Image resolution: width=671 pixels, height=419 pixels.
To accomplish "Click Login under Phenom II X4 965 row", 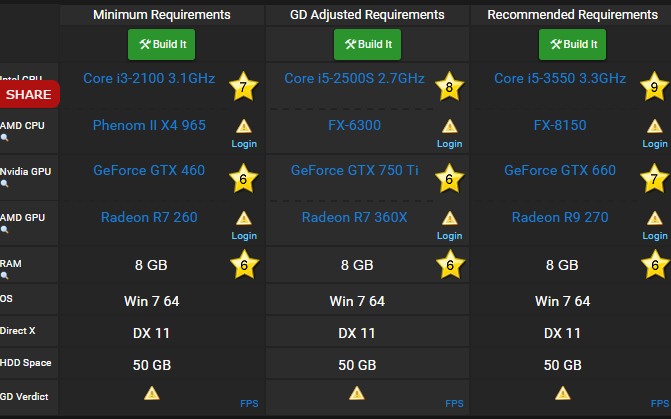I will [244, 144].
